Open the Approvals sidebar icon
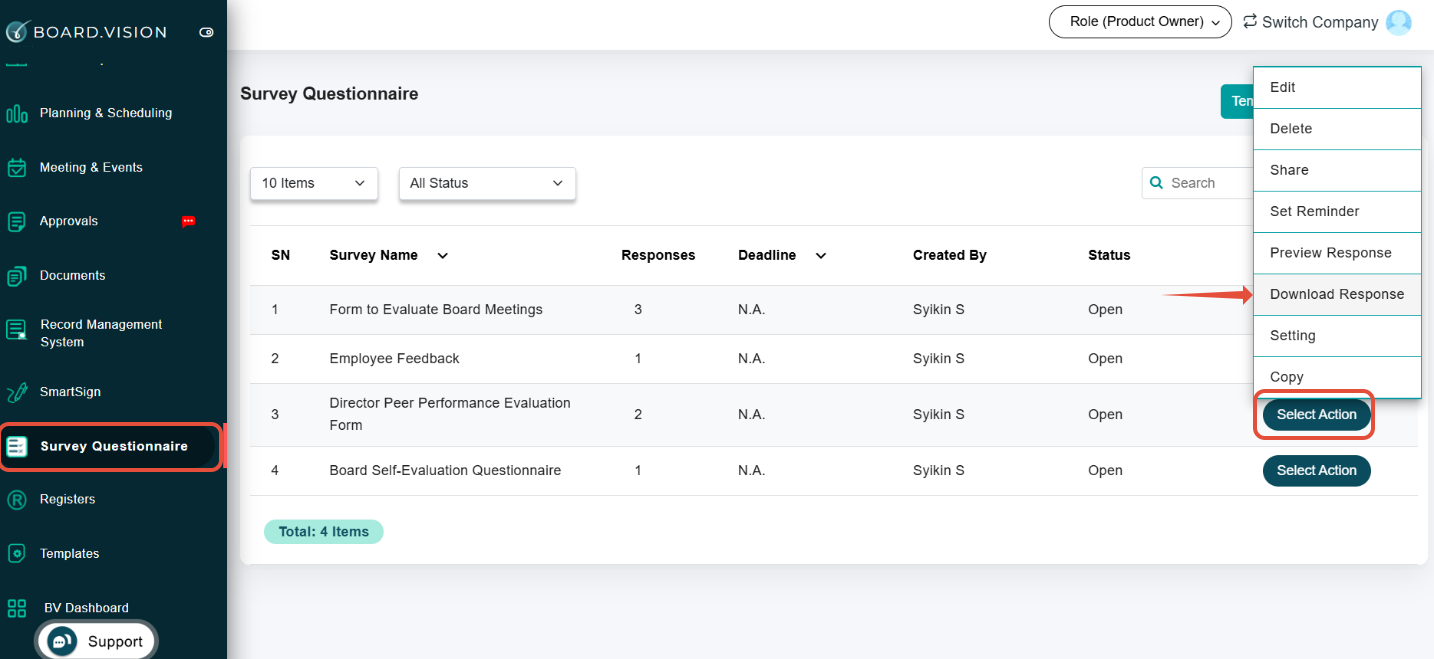This screenshot has height=659, width=1434. tap(17, 221)
